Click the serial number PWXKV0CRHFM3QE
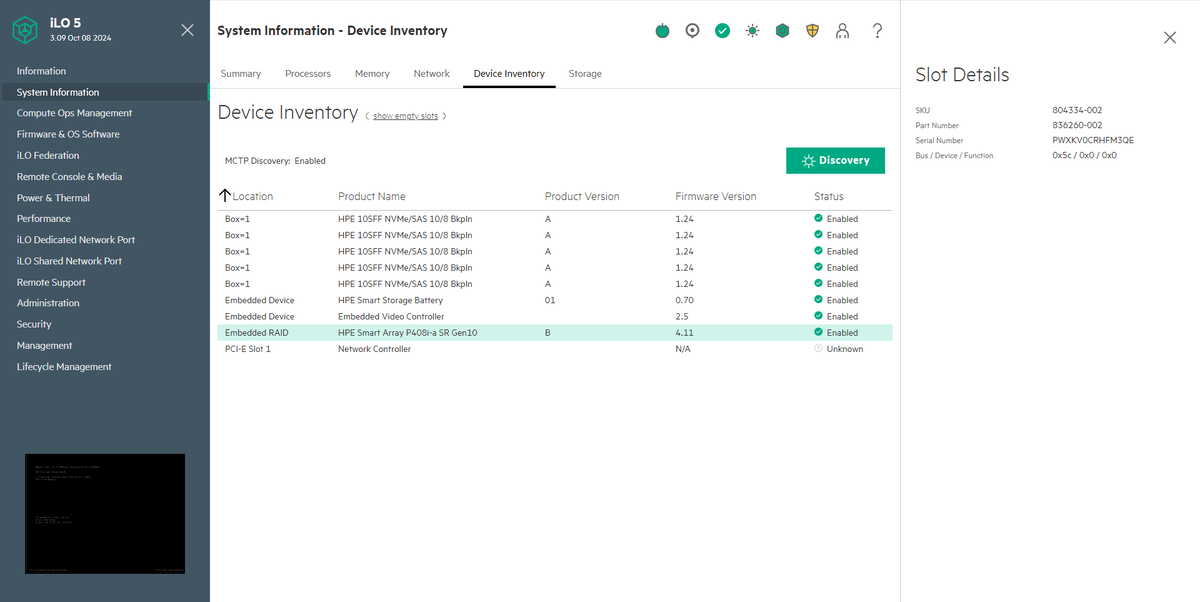The height and width of the screenshot is (602, 1200). [x=1093, y=141]
